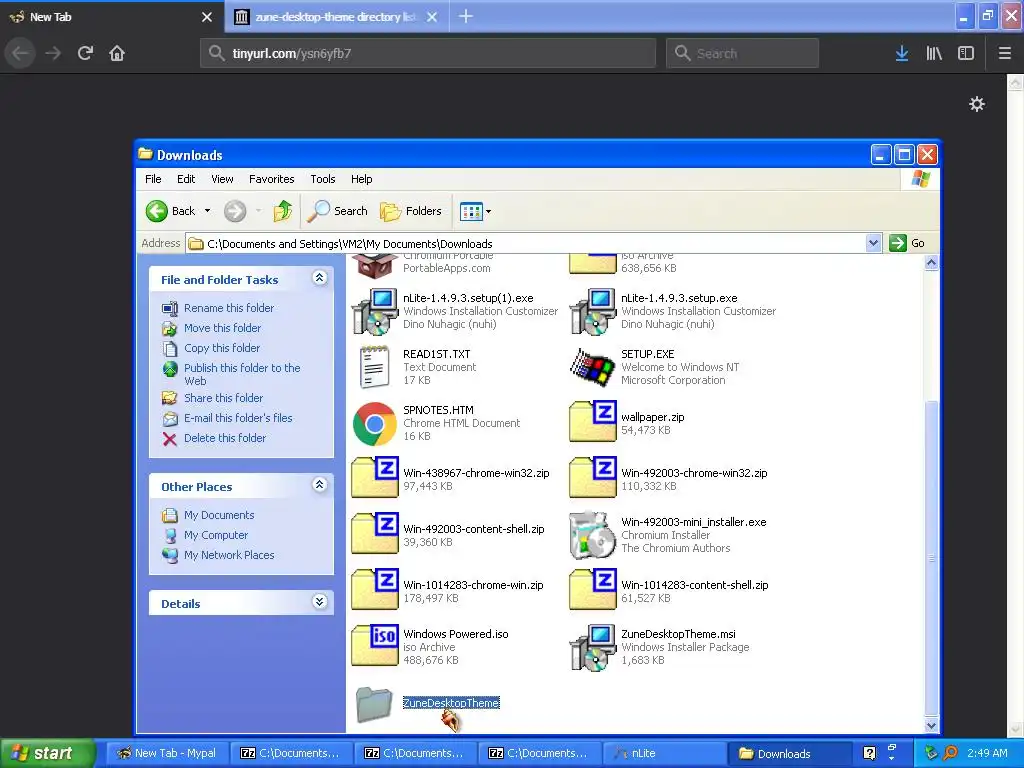This screenshot has width=1024, height=768.
Task: Click Rename this folder link
Action: [x=229, y=308]
